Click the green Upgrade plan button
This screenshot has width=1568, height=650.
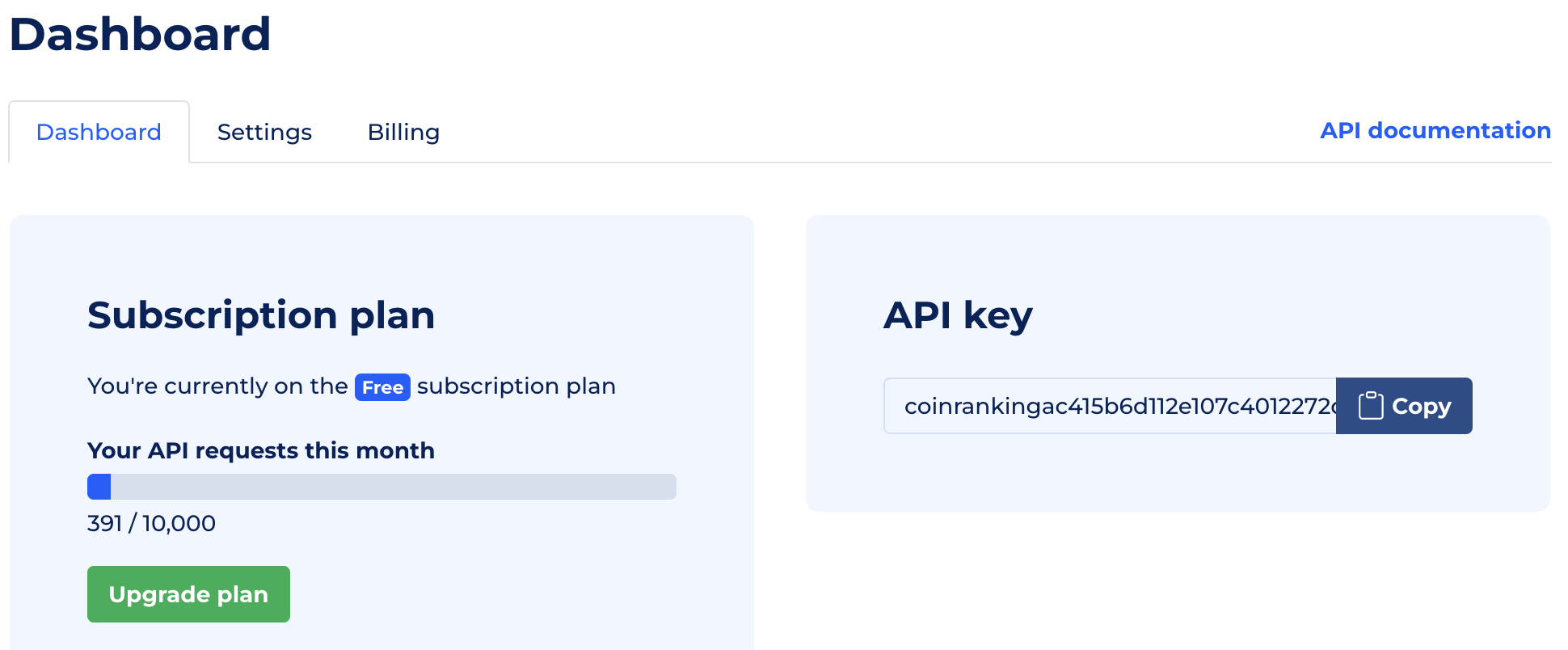pyautogui.click(x=188, y=594)
